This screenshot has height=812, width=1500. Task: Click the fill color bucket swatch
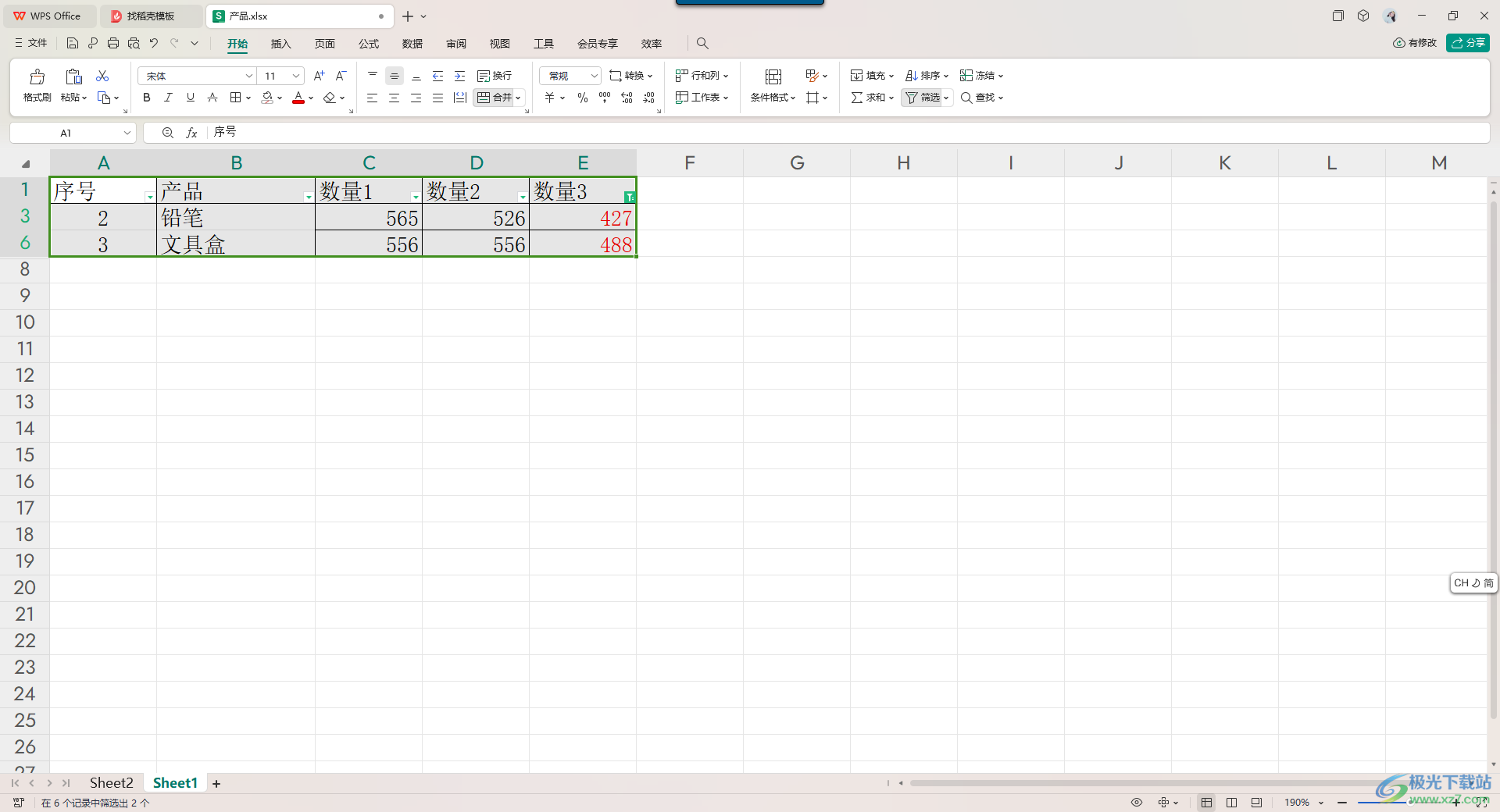268,98
